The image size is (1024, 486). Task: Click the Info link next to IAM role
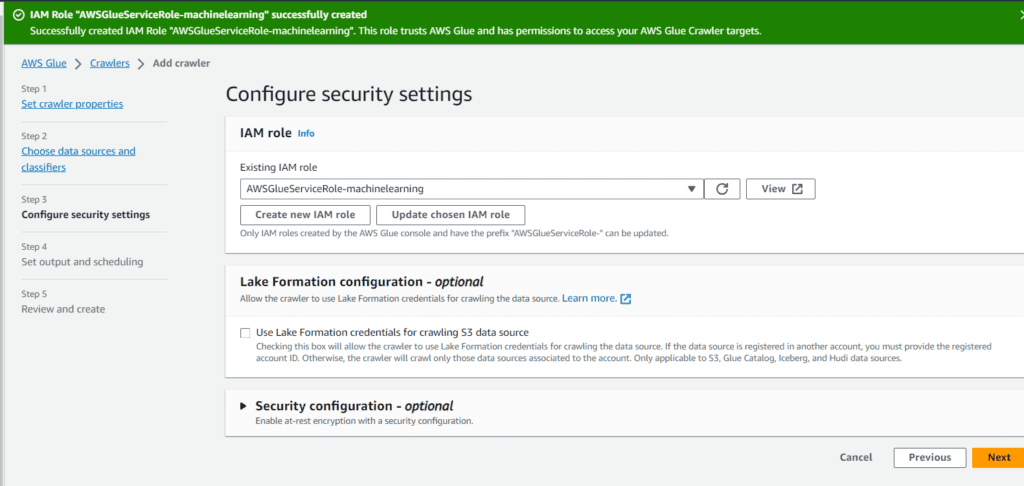tap(306, 133)
